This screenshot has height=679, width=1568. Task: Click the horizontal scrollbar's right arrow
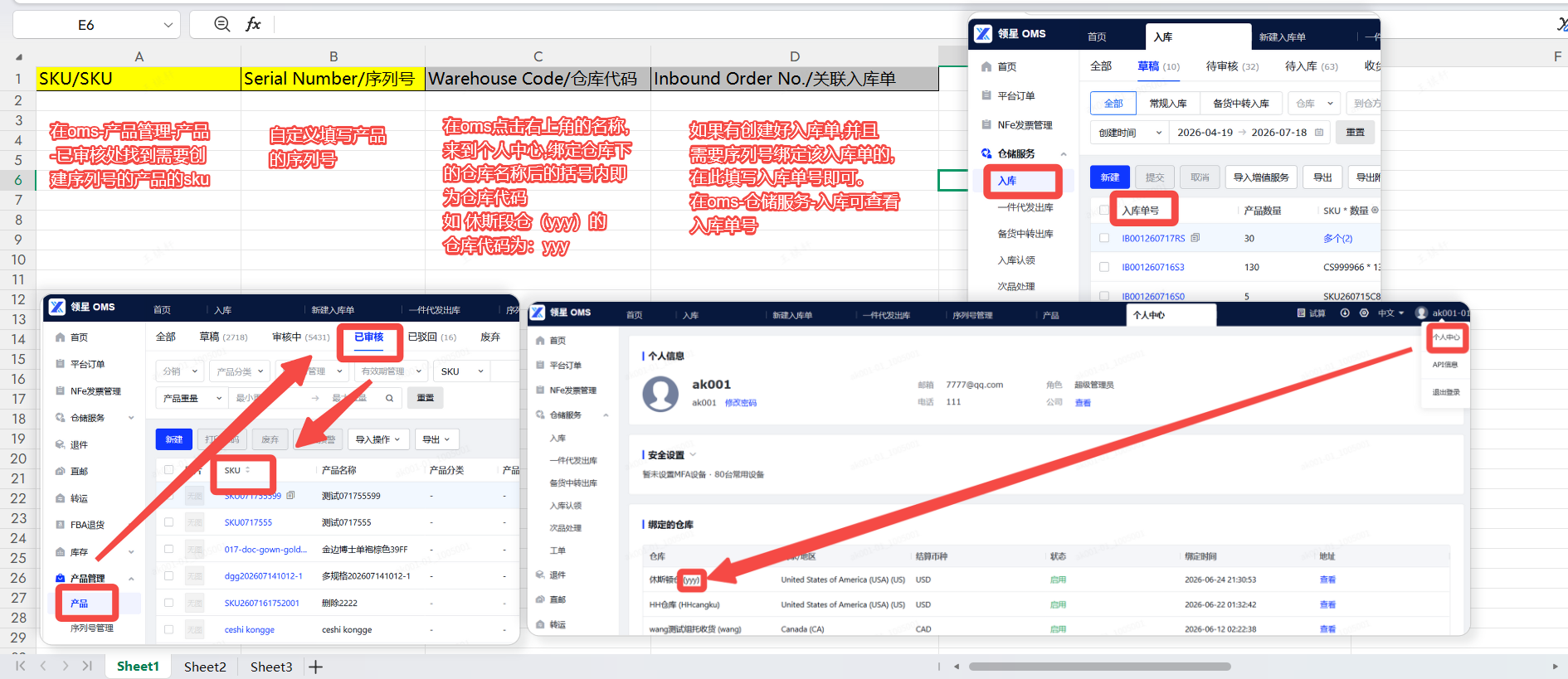pyautogui.click(x=1555, y=666)
